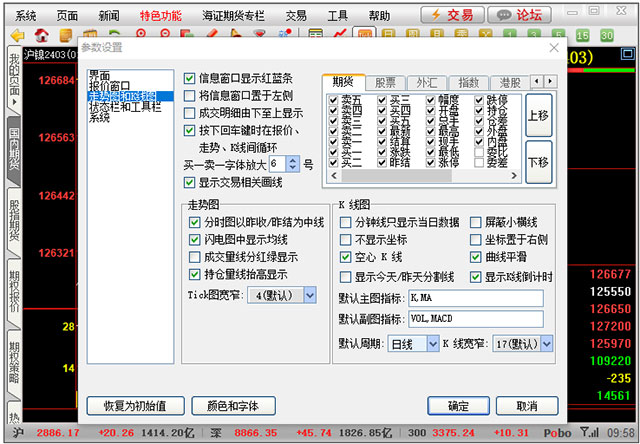The width and height of the screenshot is (640, 444).
Task: Open the 默认周期 日线 dropdown
Action: [x=433, y=344]
